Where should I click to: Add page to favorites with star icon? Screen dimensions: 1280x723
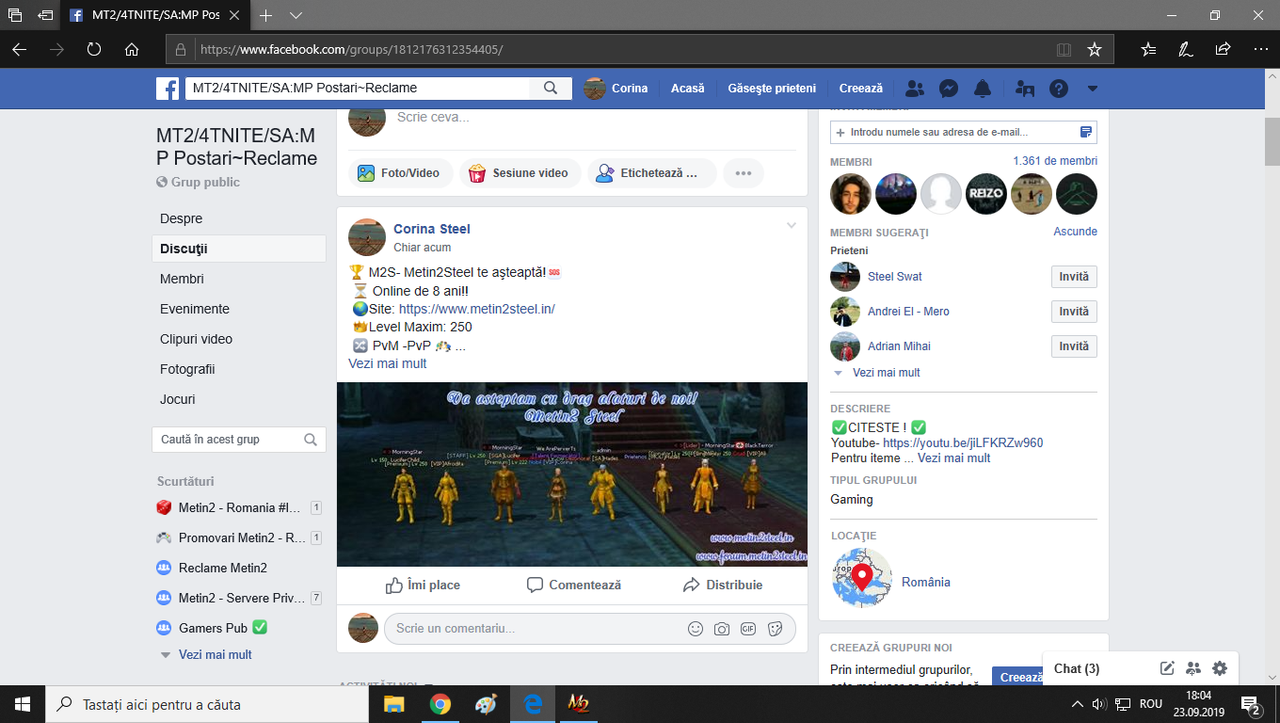tap(1095, 49)
